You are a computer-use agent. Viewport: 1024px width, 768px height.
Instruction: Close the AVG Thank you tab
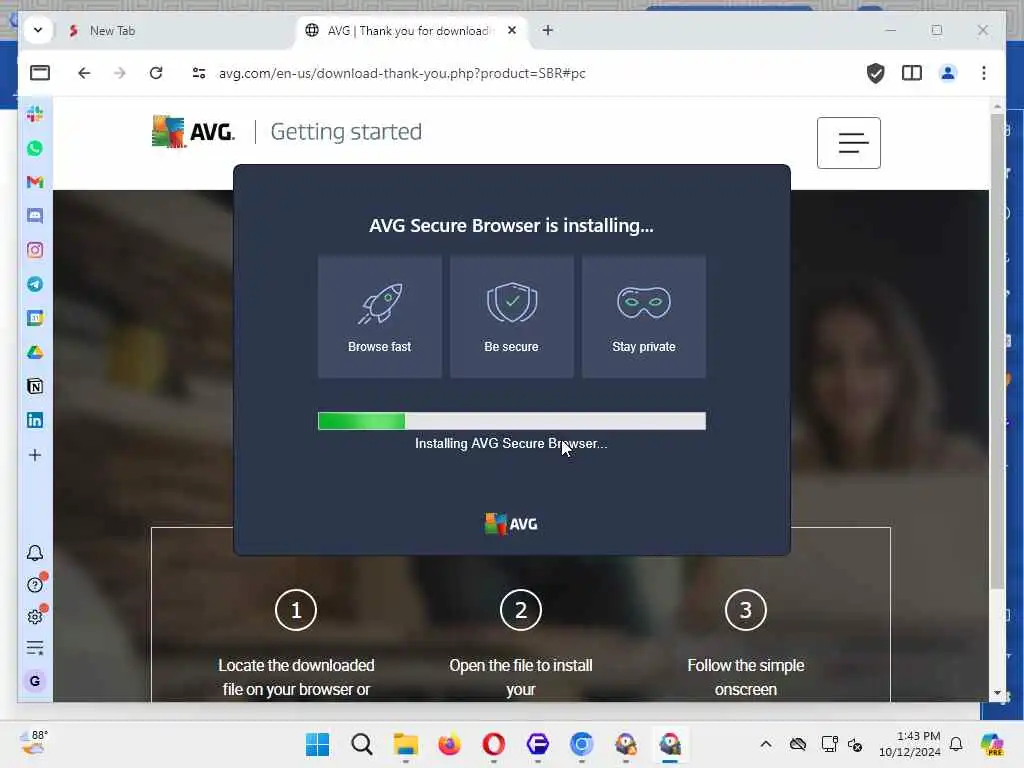512,30
